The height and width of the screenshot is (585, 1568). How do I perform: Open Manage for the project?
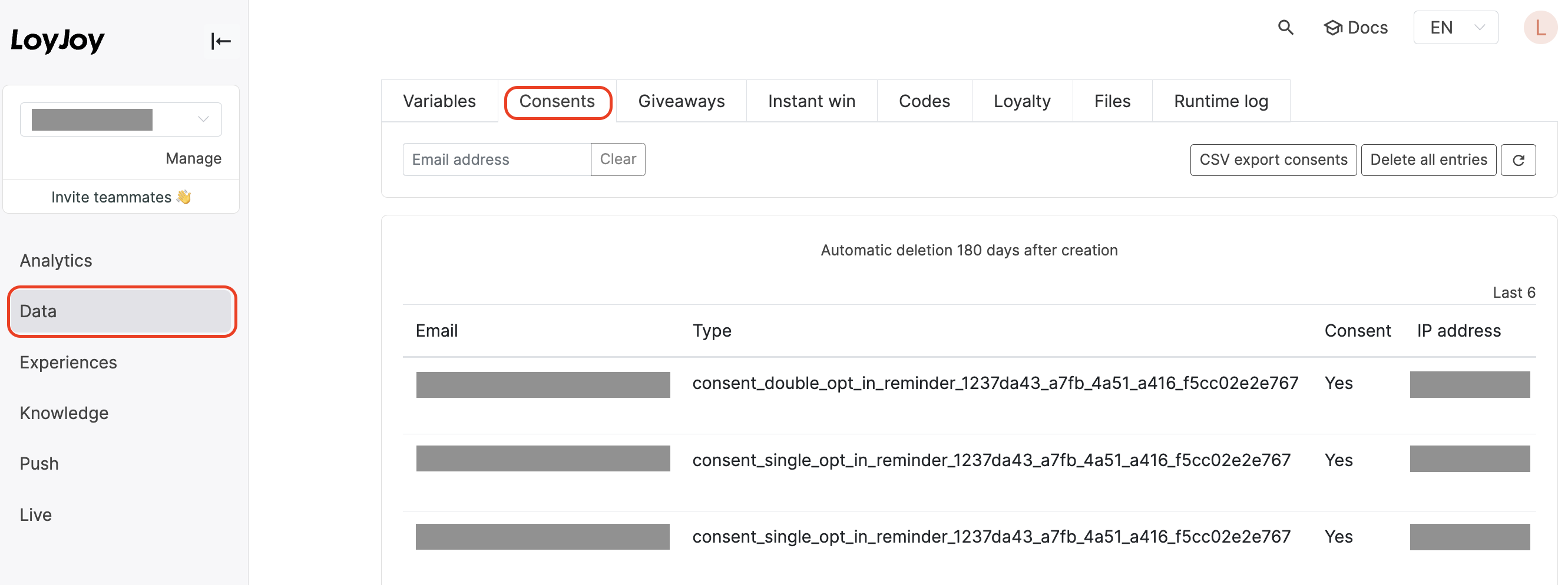[193, 158]
